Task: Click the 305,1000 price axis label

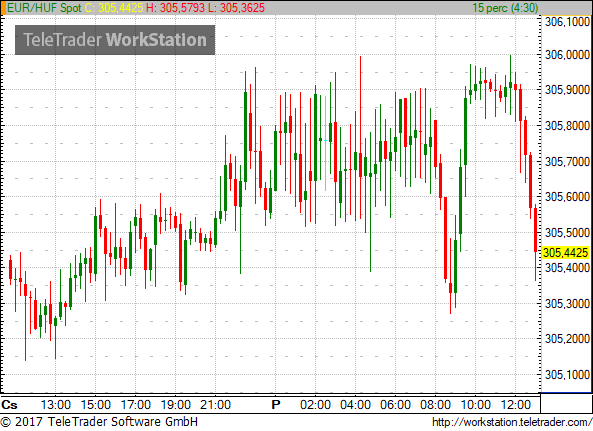Action: [567, 375]
